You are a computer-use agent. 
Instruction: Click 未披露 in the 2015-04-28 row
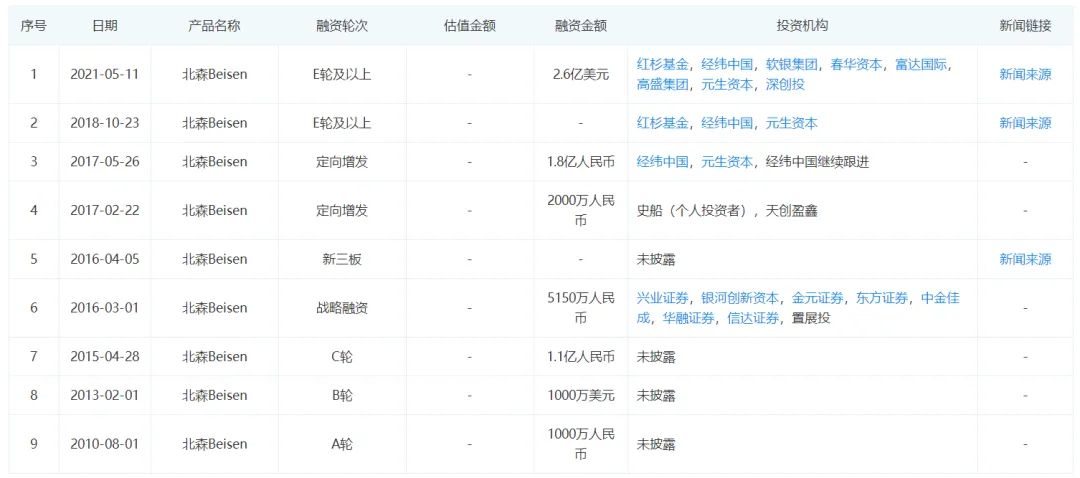656,357
